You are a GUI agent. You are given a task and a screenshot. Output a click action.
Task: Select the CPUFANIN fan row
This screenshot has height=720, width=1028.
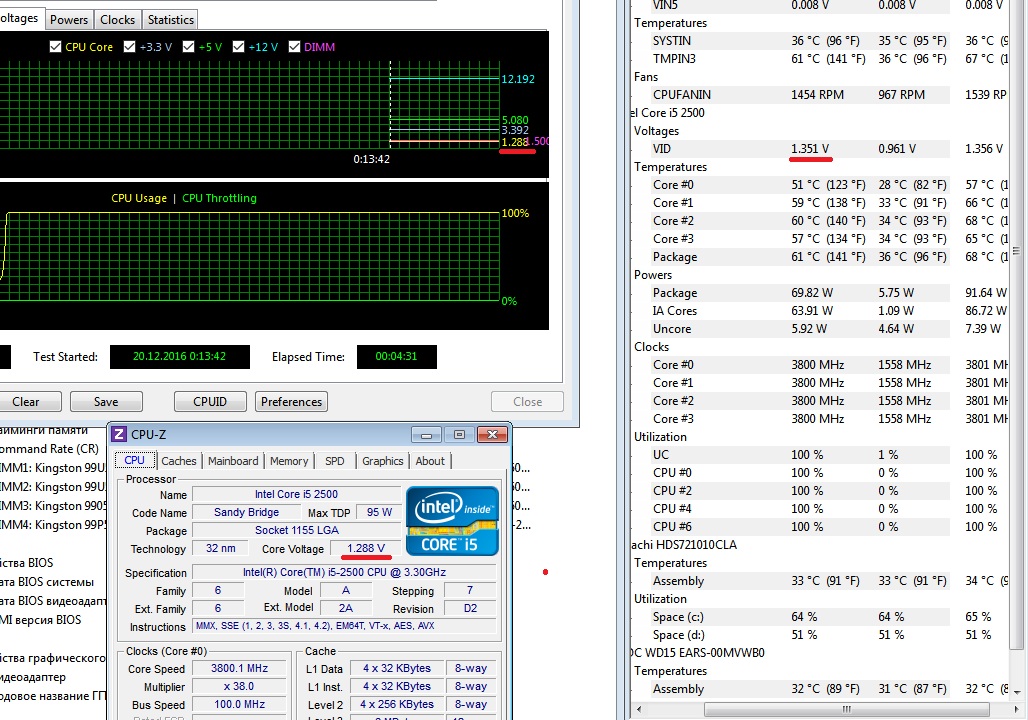[822, 95]
